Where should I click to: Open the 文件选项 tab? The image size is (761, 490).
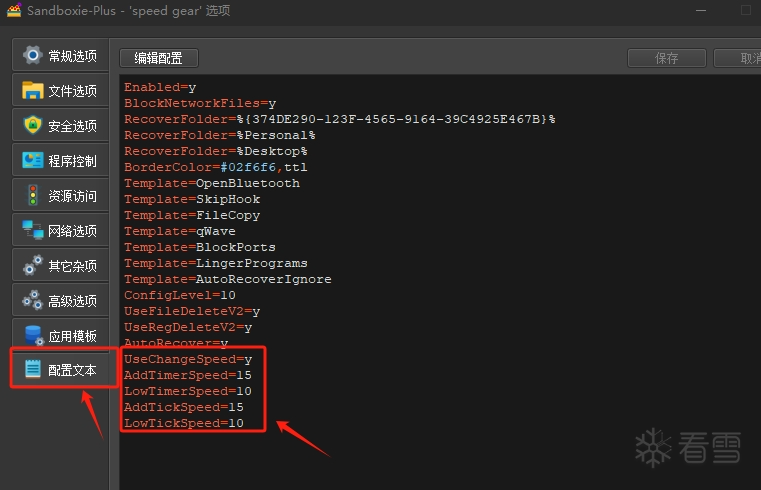[60, 90]
